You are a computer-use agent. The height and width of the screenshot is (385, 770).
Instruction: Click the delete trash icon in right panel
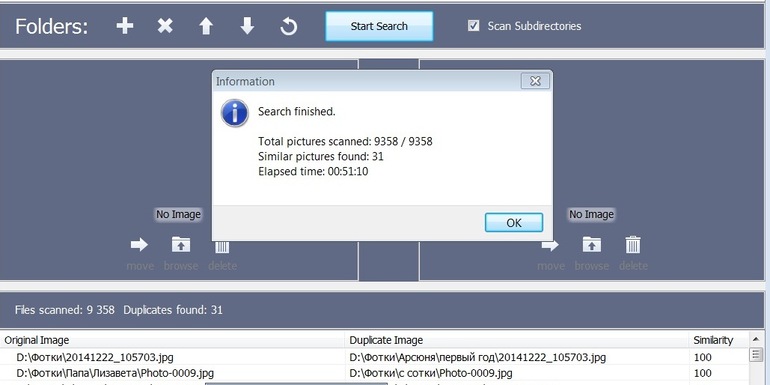[633, 245]
